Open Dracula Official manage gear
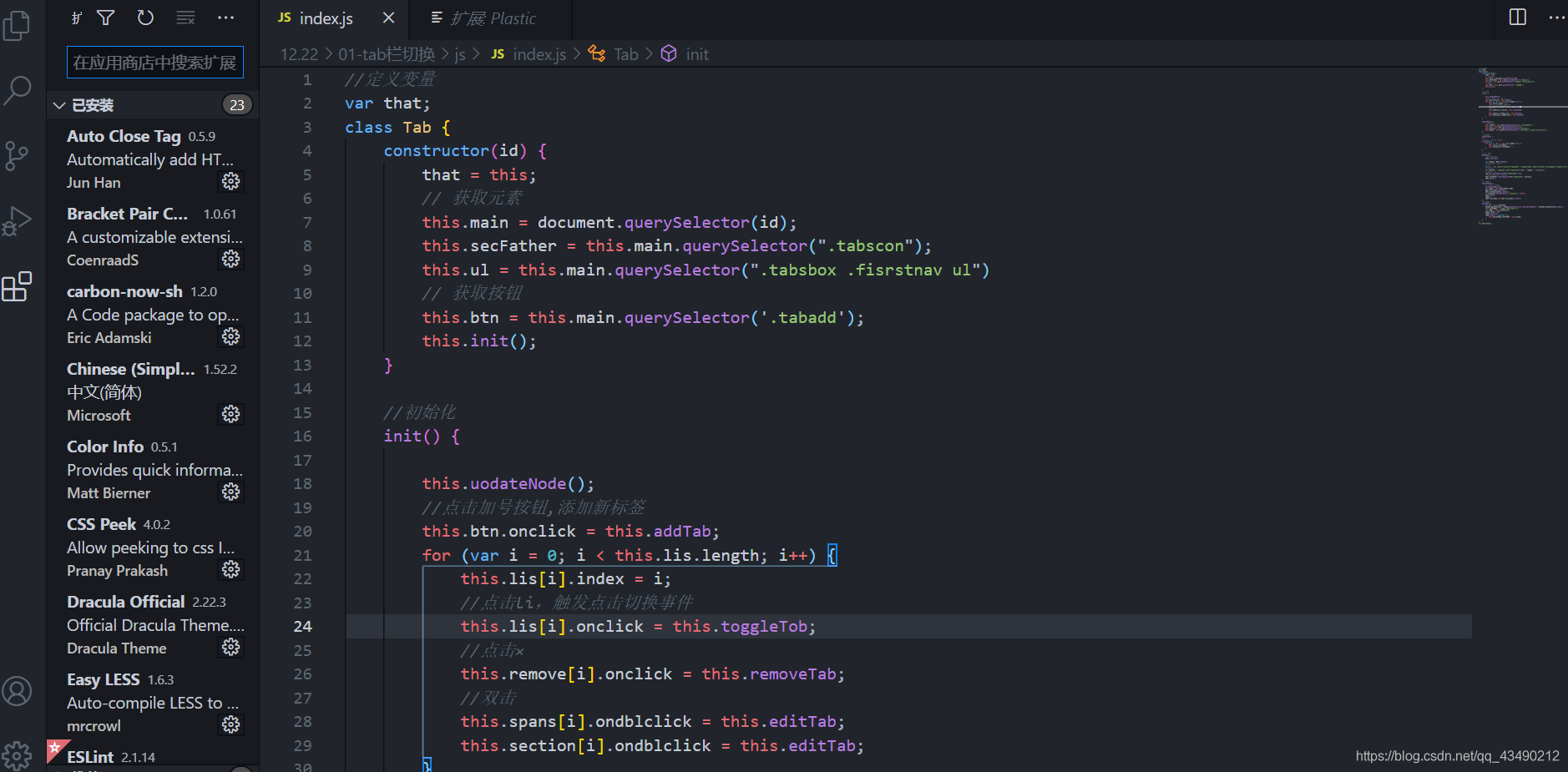 (231, 647)
